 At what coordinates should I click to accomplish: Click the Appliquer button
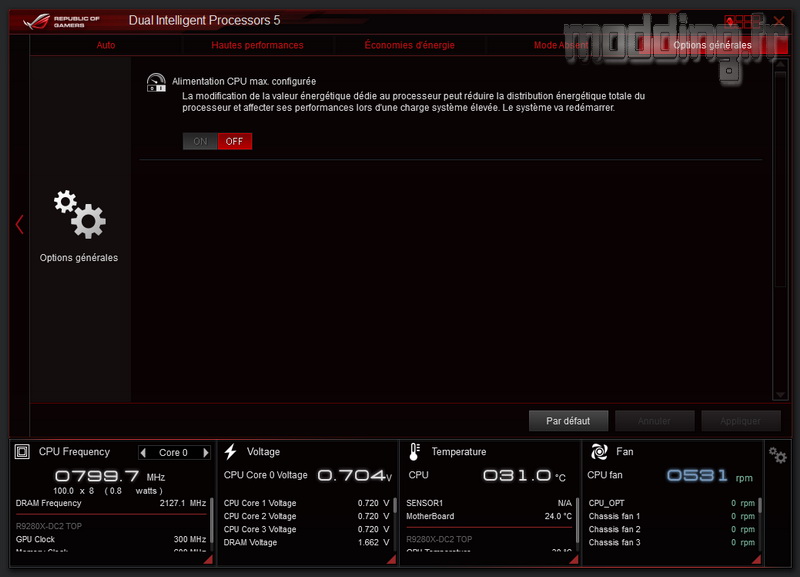click(741, 421)
